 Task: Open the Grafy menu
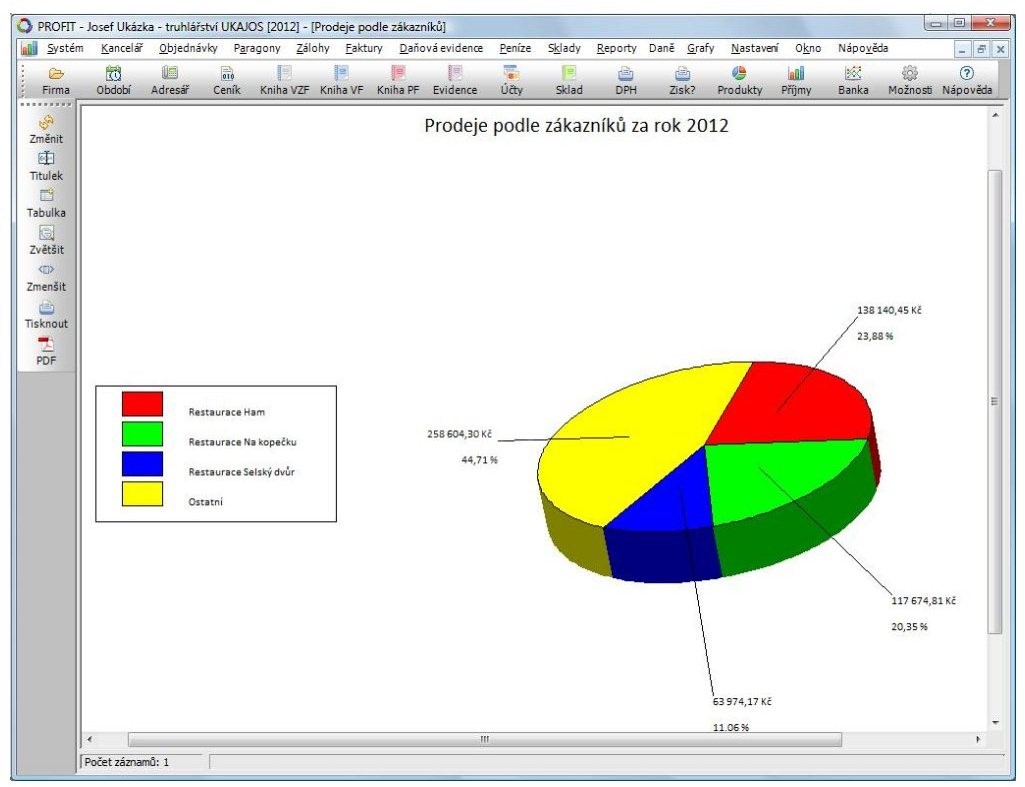(x=701, y=48)
